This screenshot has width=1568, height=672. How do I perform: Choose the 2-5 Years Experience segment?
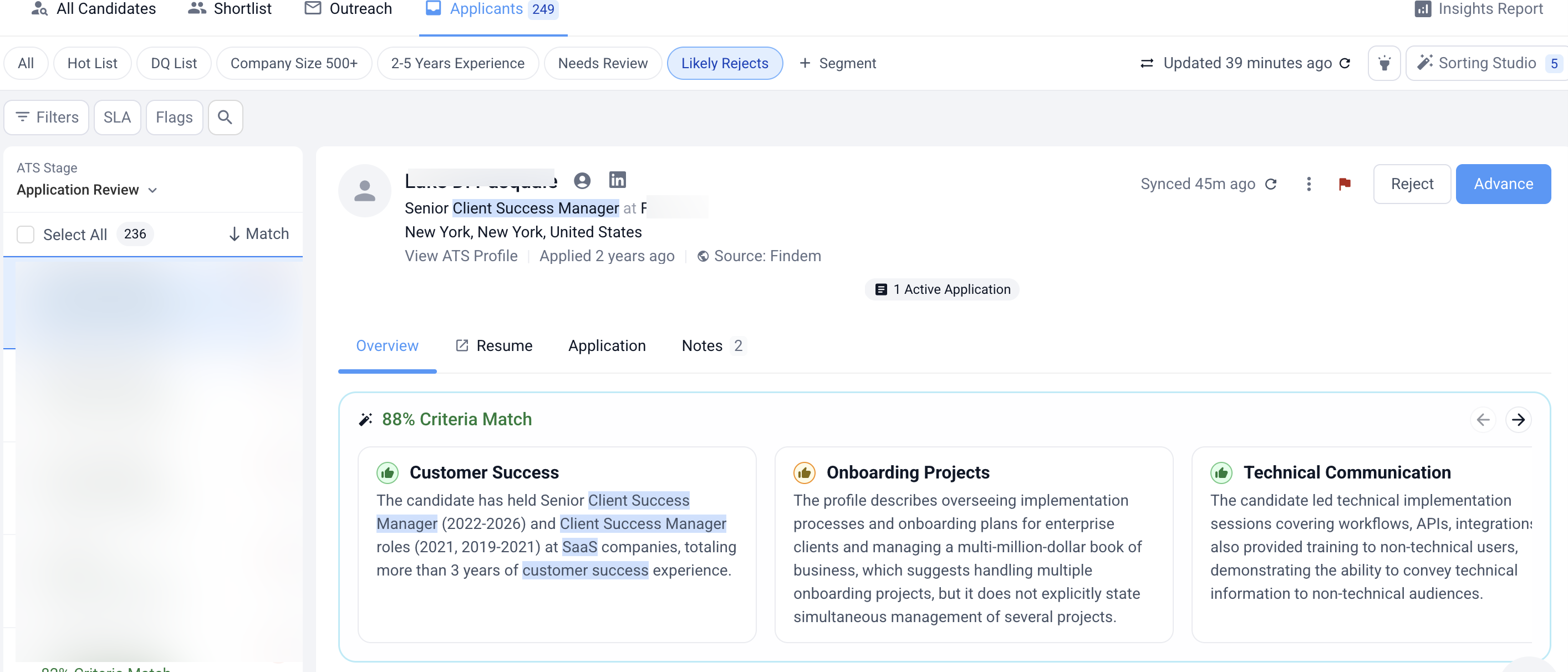[x=458, y=63]
